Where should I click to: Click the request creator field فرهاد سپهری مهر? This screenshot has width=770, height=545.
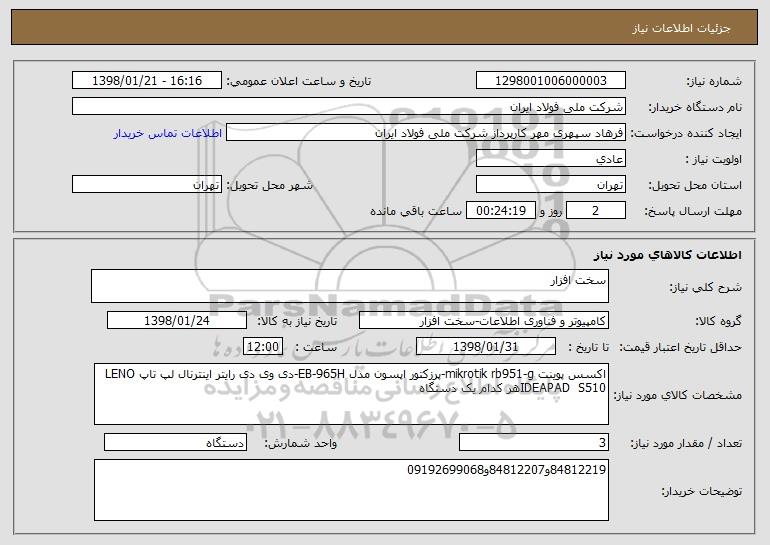coord(426,133)
